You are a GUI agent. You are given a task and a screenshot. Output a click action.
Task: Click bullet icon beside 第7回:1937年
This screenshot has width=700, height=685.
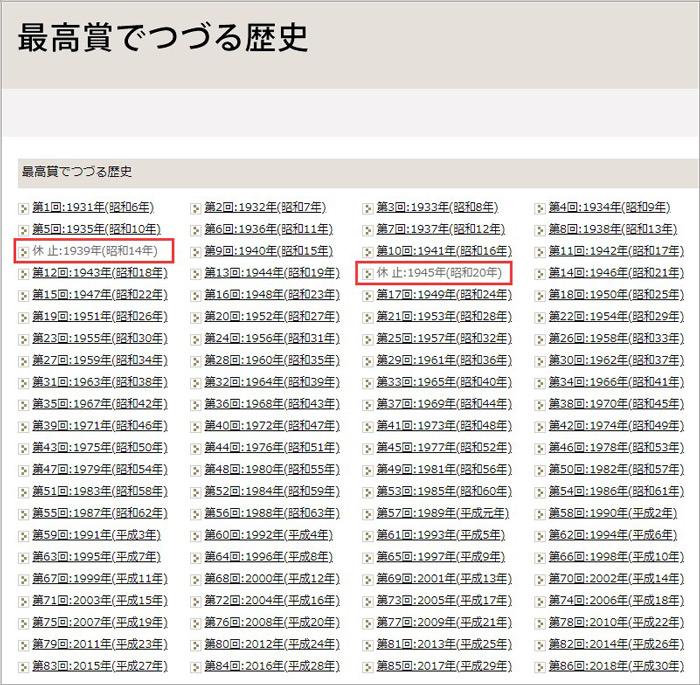coord(368,230)
